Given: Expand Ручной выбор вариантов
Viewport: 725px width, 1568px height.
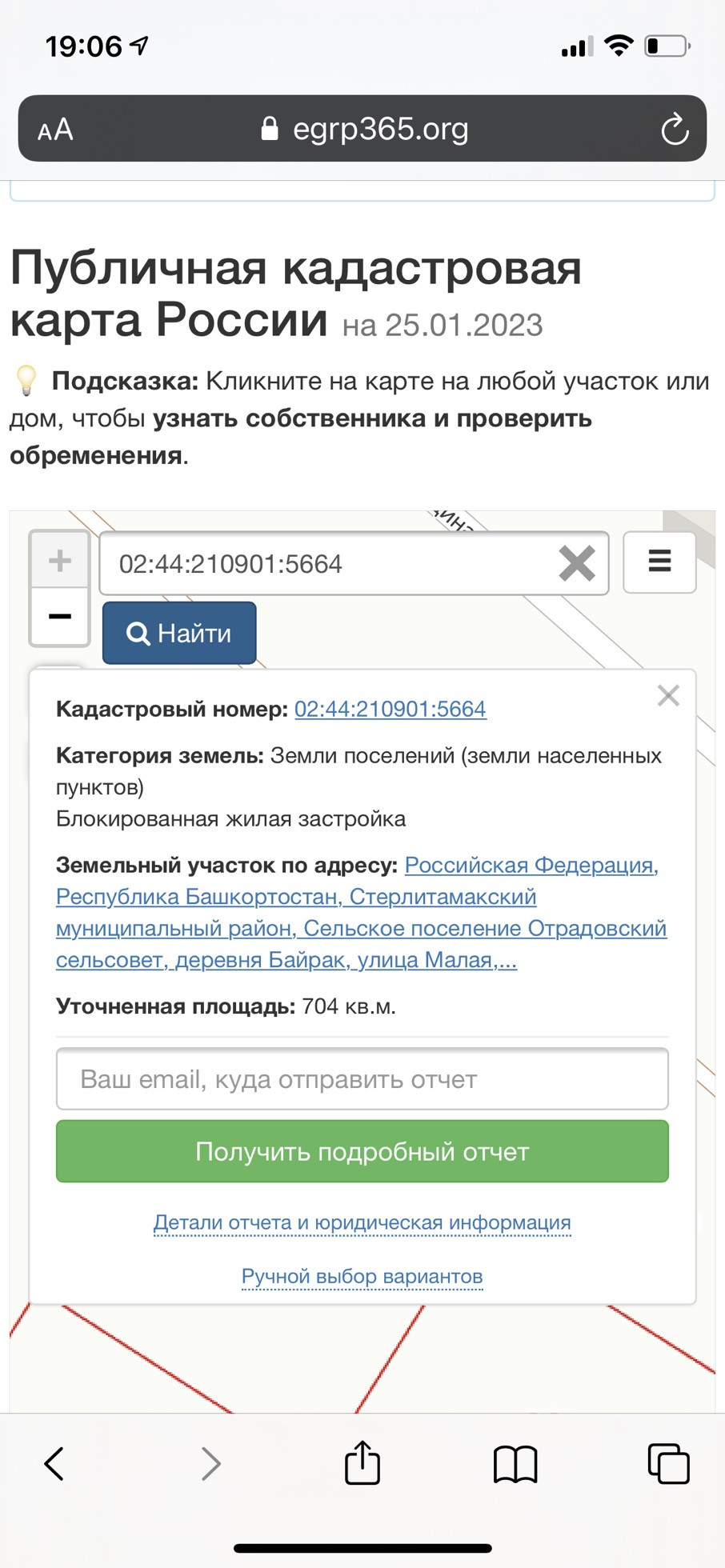Looking at the screenshot, I should [362, 1276].
